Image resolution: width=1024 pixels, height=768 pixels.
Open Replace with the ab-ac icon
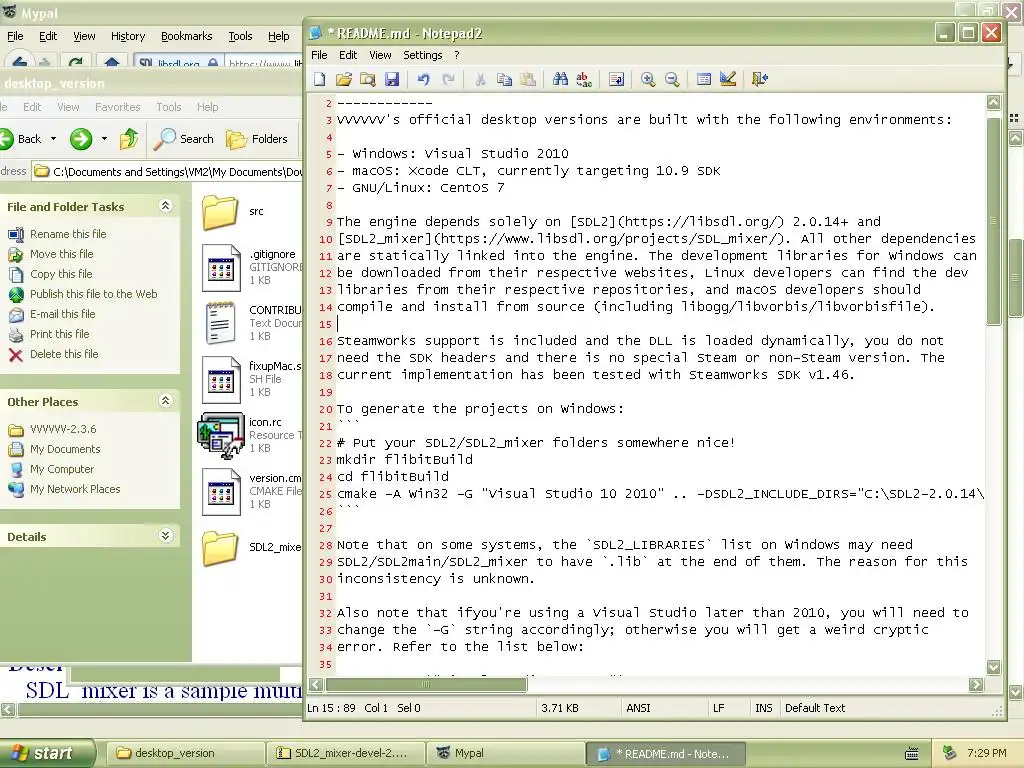(584, 80)
